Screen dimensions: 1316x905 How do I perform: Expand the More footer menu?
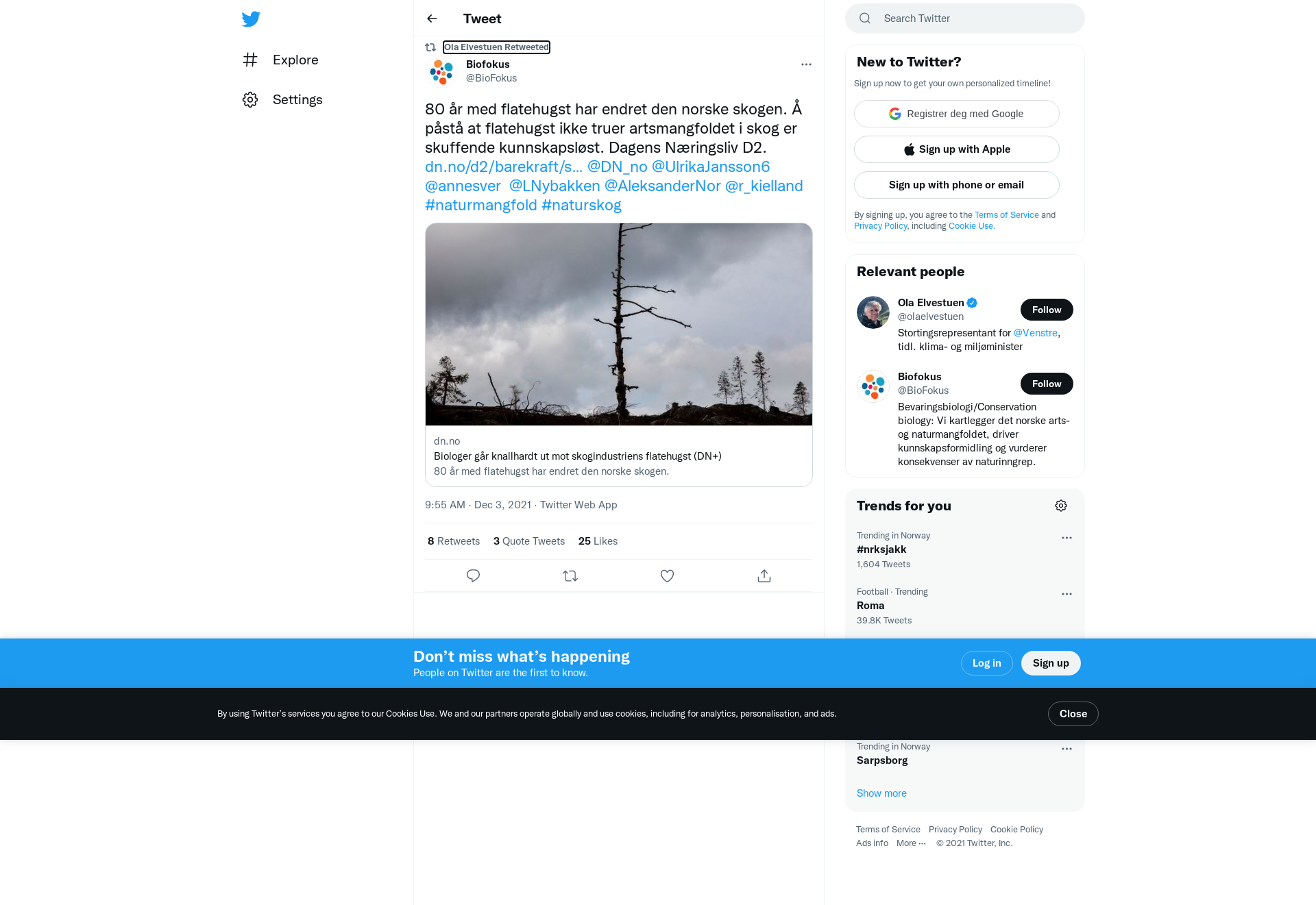click(x=911, y=843)
